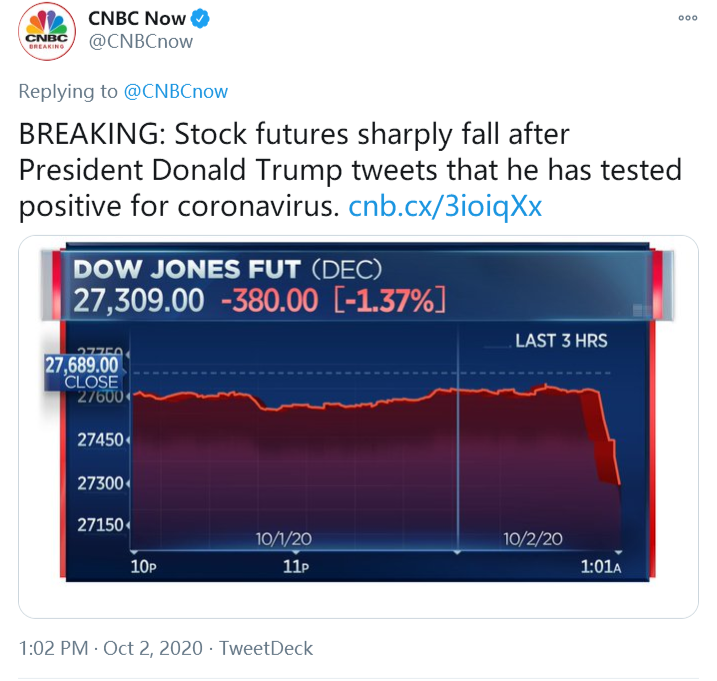Viewport: 717px width, 681px height.
Task: Open @CNBCnow mention in Replying to line
Action: point(175,91)
